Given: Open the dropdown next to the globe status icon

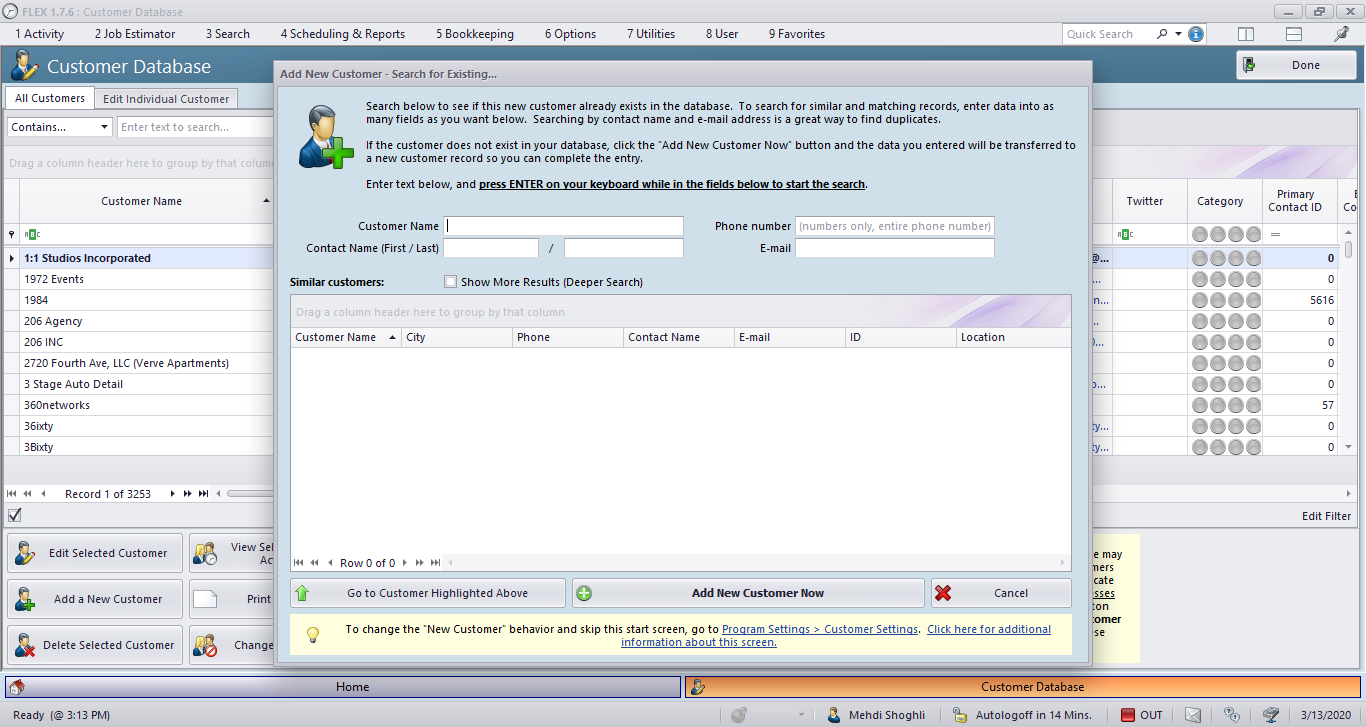Looking at the screenshot, I should (x=800, y=715).
